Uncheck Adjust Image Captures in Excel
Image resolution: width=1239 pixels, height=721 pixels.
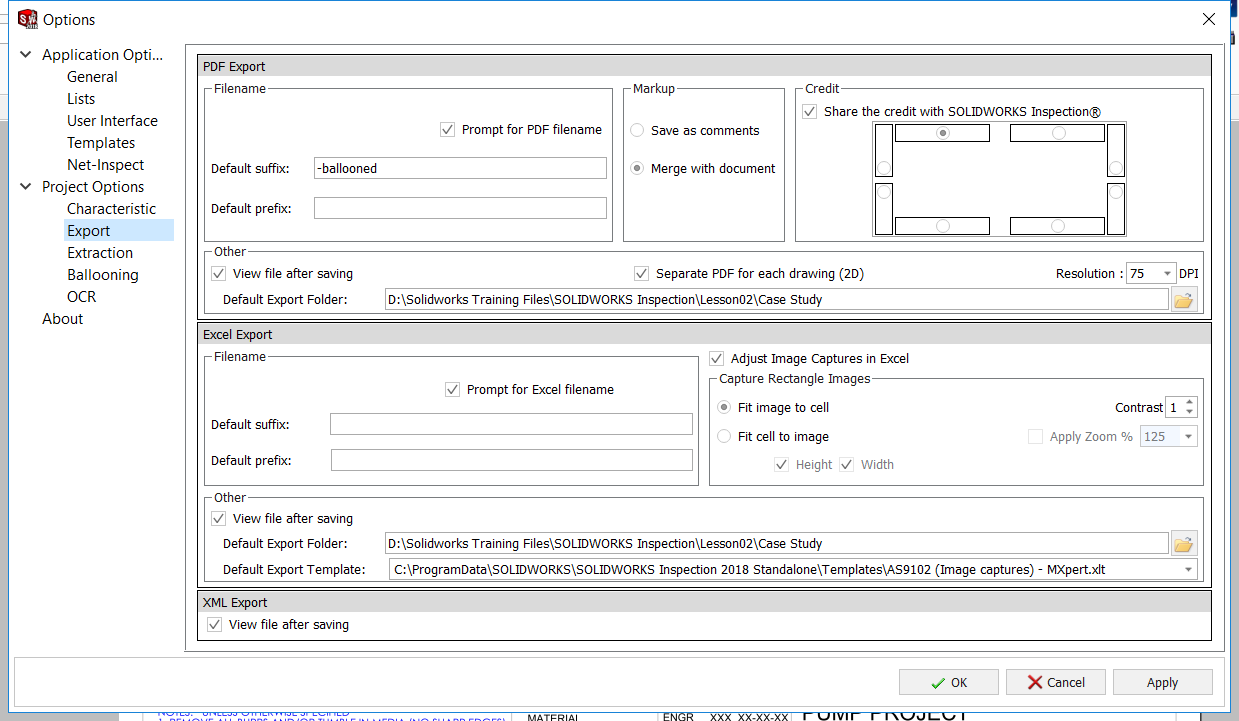[x=716, y=358]
